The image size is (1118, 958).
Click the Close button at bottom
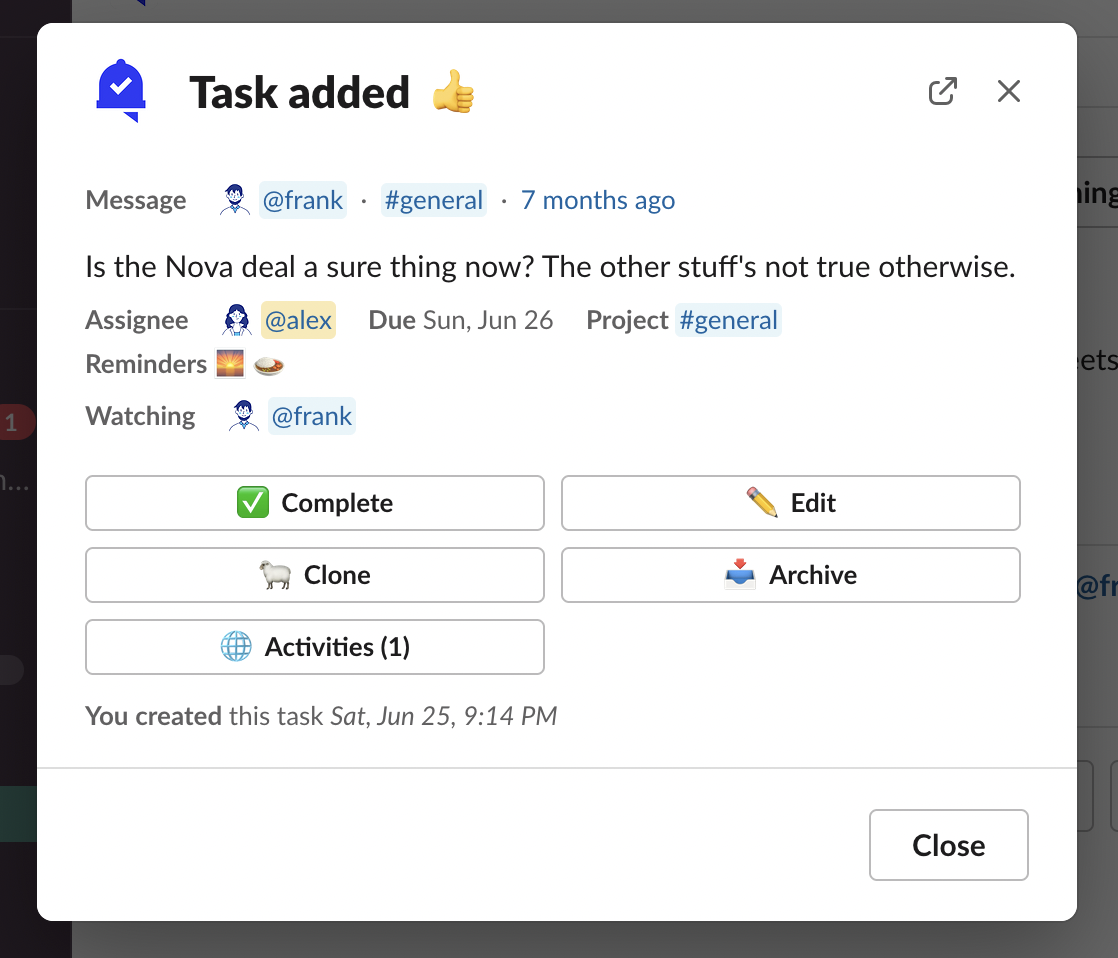point(948,845)
